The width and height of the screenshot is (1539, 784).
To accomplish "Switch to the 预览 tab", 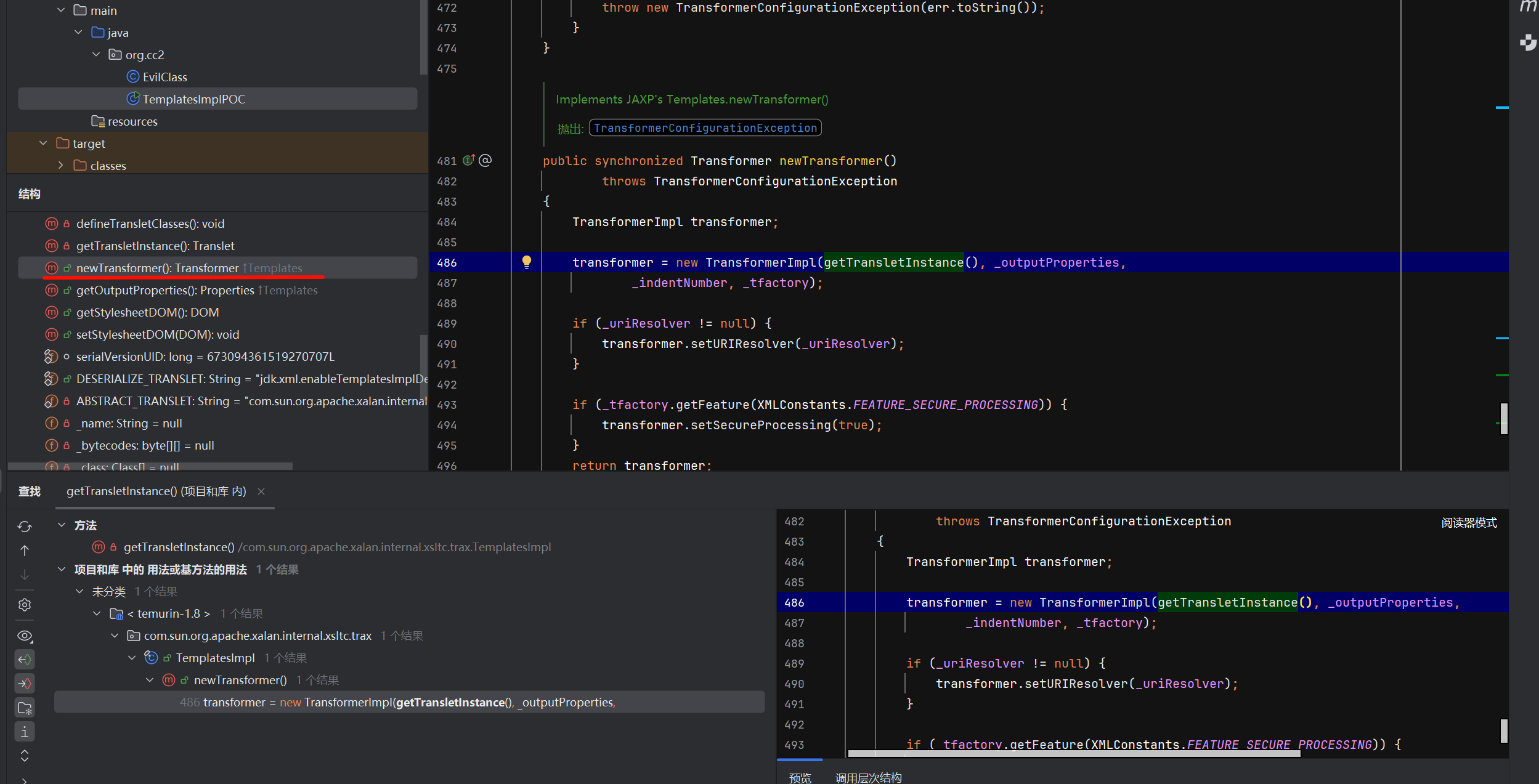I will tap(800, 777).
